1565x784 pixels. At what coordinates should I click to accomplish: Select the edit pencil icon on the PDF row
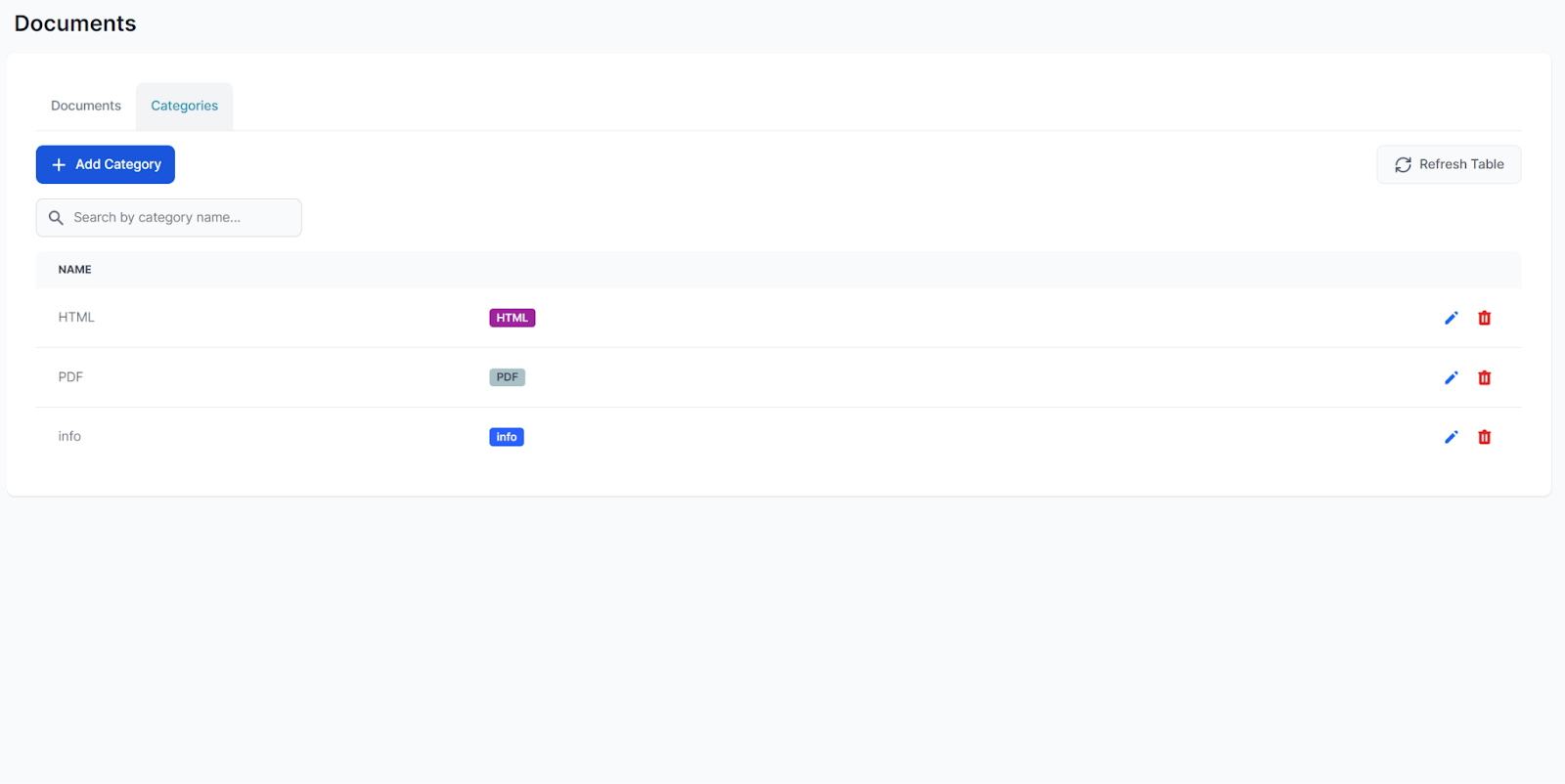pyautogui.click(x=1451, y=377)
